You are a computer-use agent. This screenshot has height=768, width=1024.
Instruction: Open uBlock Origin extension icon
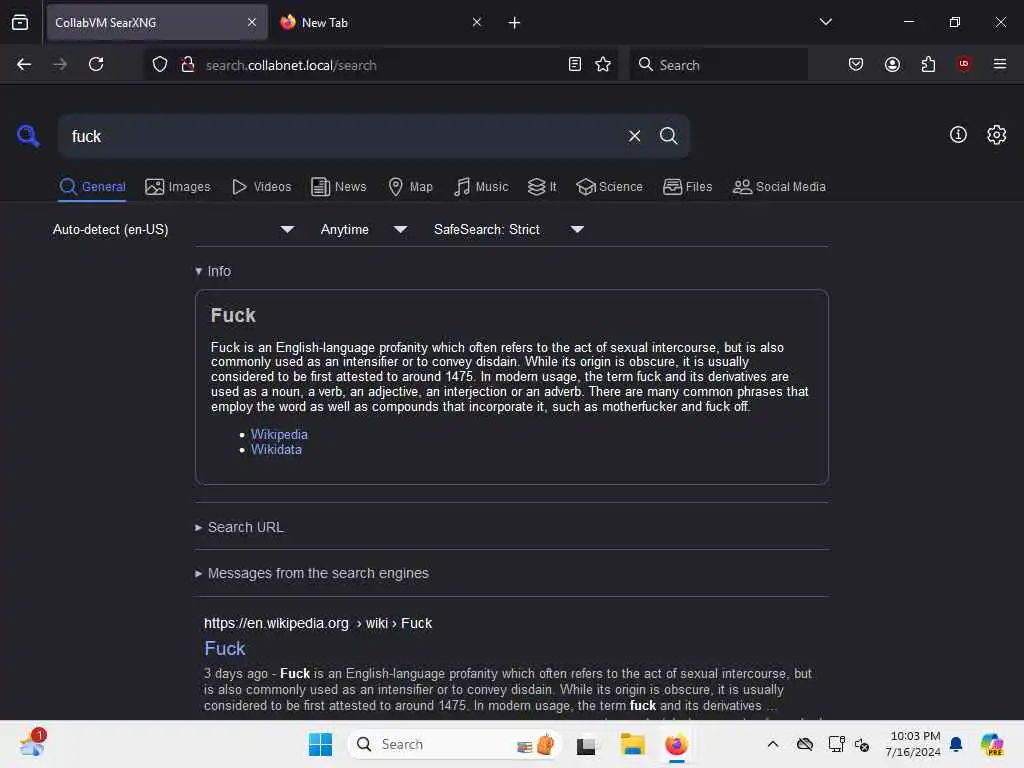click(964, 64)
